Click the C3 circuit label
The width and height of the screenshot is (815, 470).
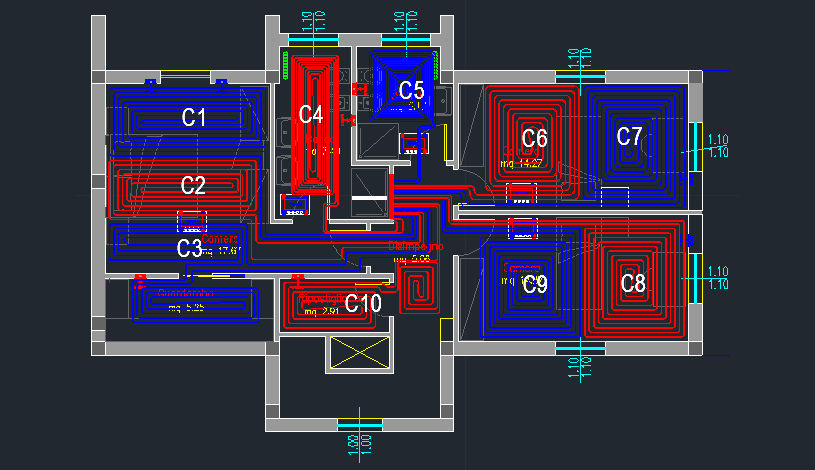pos(190,247)
